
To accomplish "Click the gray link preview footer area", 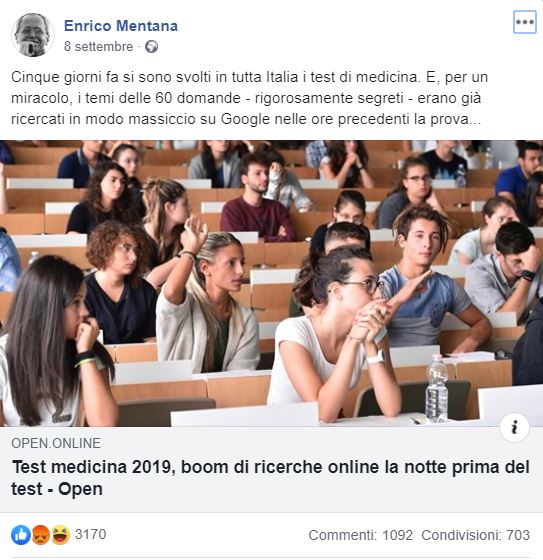I will tap(272, 469).
